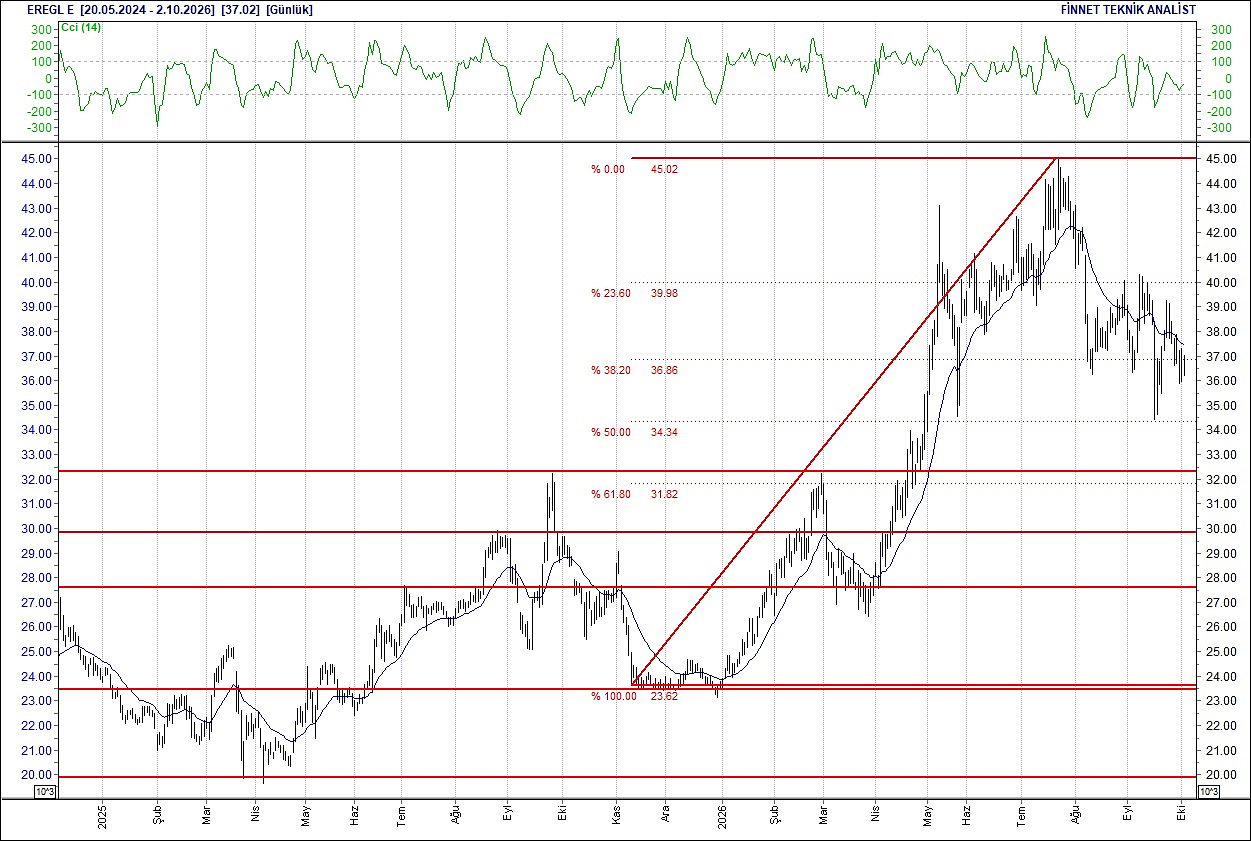Click the 2026 year label on time axis
Viewport: 1251px width, 841px height.
pos(722,815)
